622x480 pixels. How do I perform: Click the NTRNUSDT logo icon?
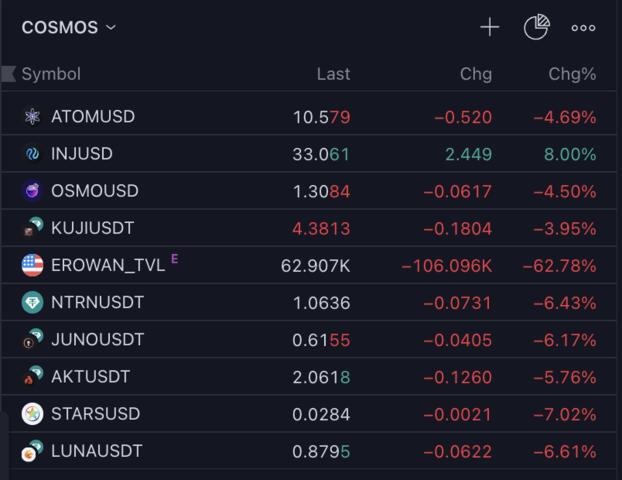coord(32,302)
